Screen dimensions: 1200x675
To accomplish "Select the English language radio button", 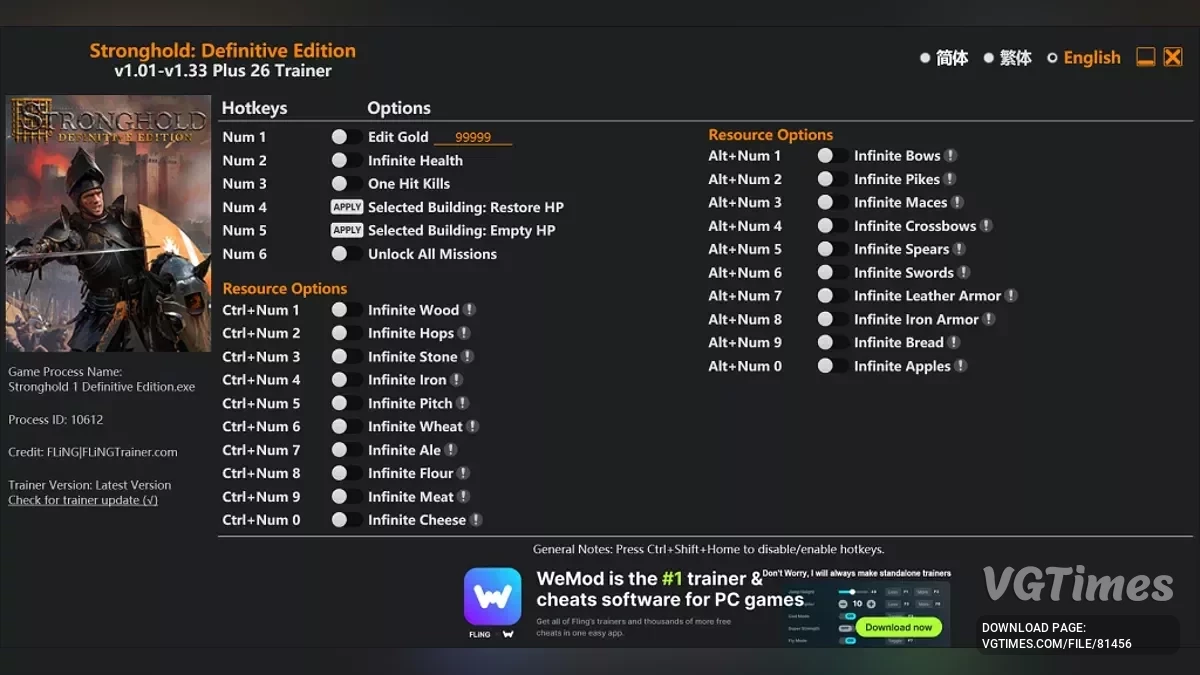I will pyautogui.click(x=1052, y=58).
